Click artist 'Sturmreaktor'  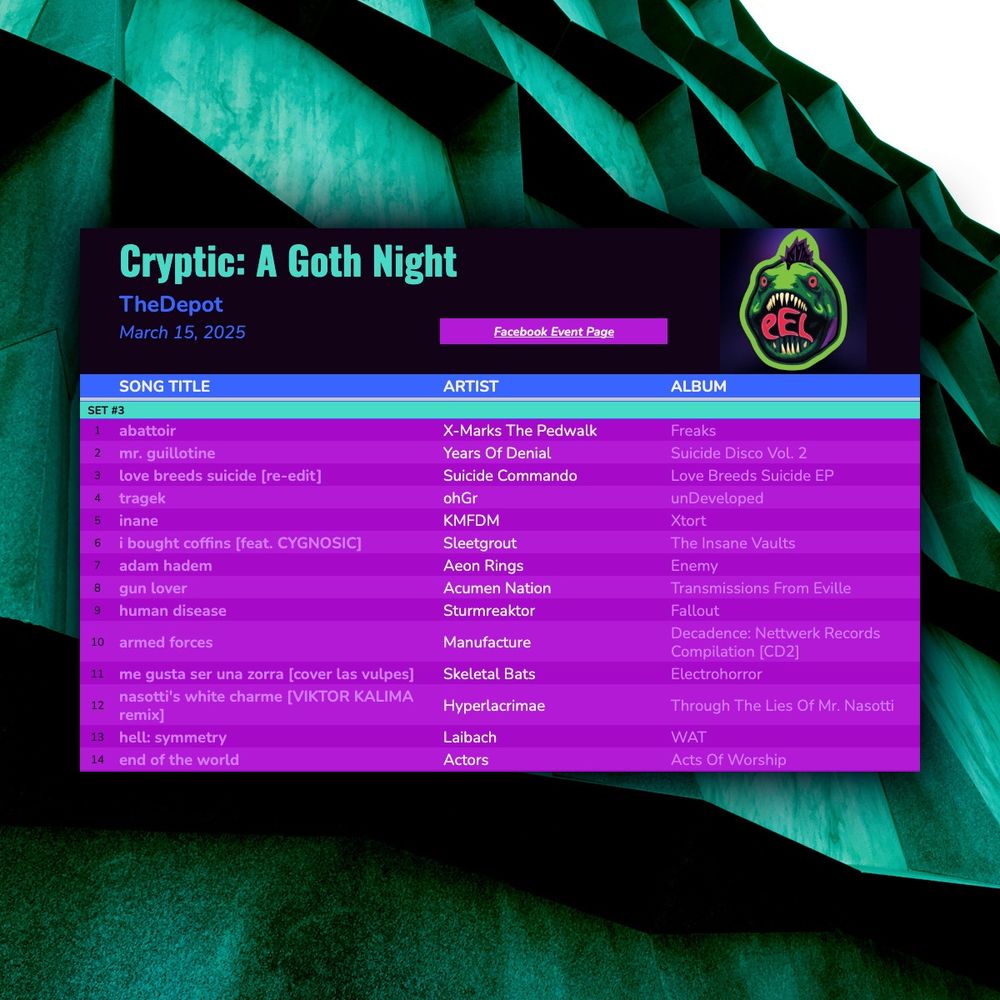pyautogui.click(x=489, y=611)
